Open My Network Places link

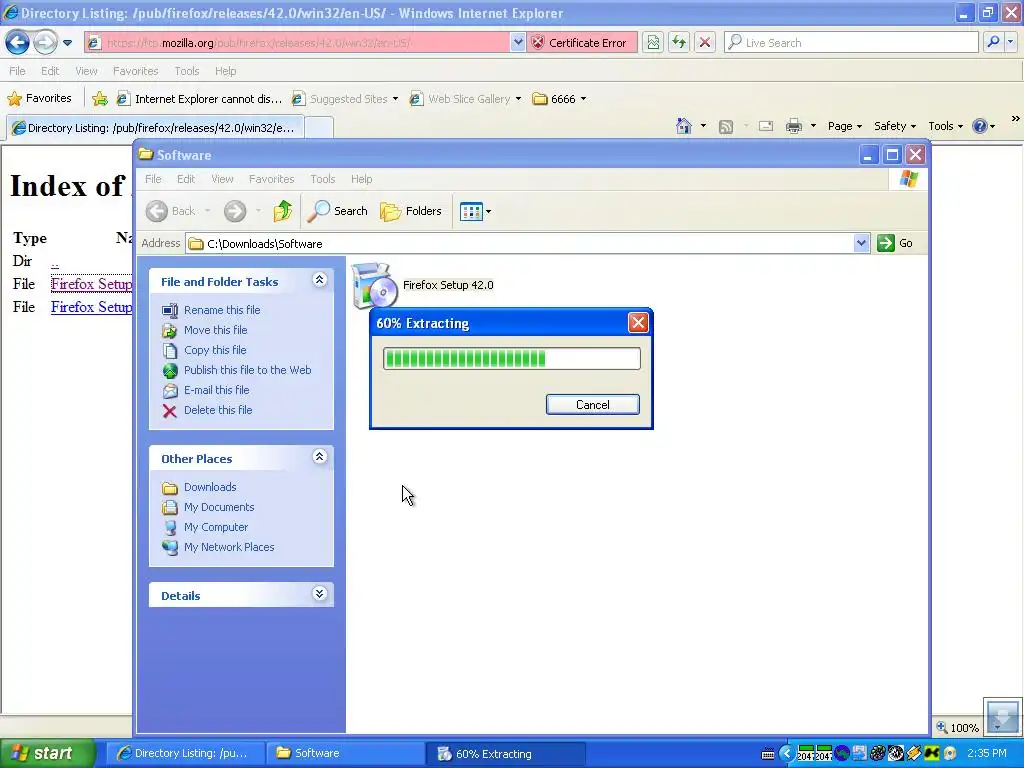click(229, 547)
